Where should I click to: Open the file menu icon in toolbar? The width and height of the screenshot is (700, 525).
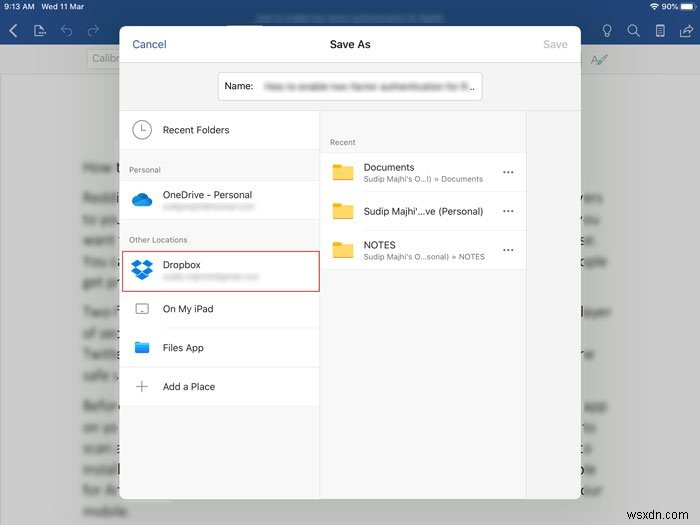click(x=40, y=31)
